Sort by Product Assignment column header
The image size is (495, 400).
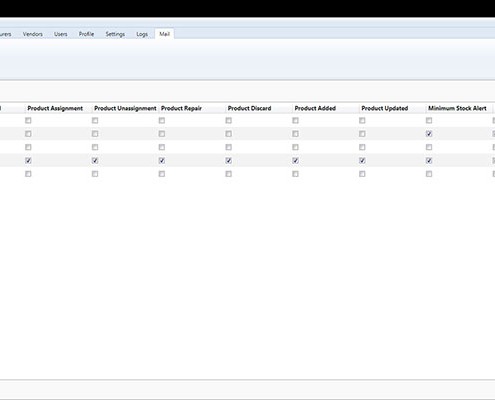tap(55, 108)
